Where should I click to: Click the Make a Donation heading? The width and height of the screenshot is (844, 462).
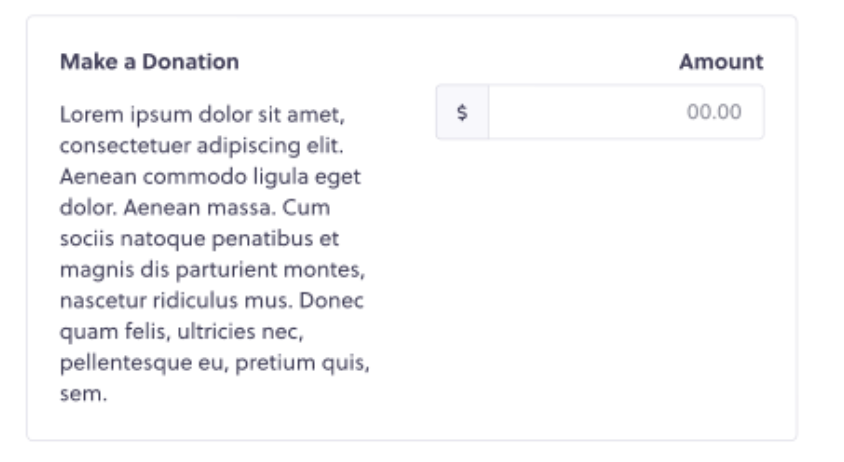click(149, 62)
